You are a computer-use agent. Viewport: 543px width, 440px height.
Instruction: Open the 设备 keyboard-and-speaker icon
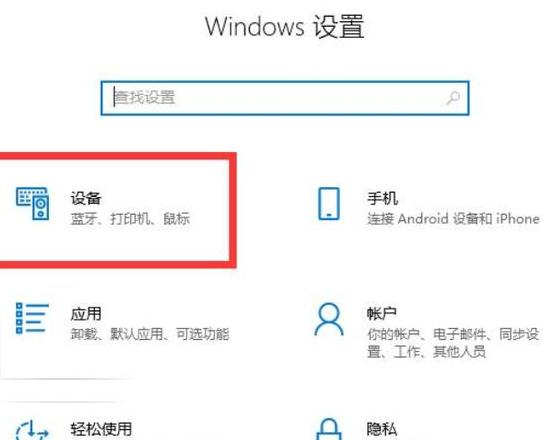tap(32, 203)
